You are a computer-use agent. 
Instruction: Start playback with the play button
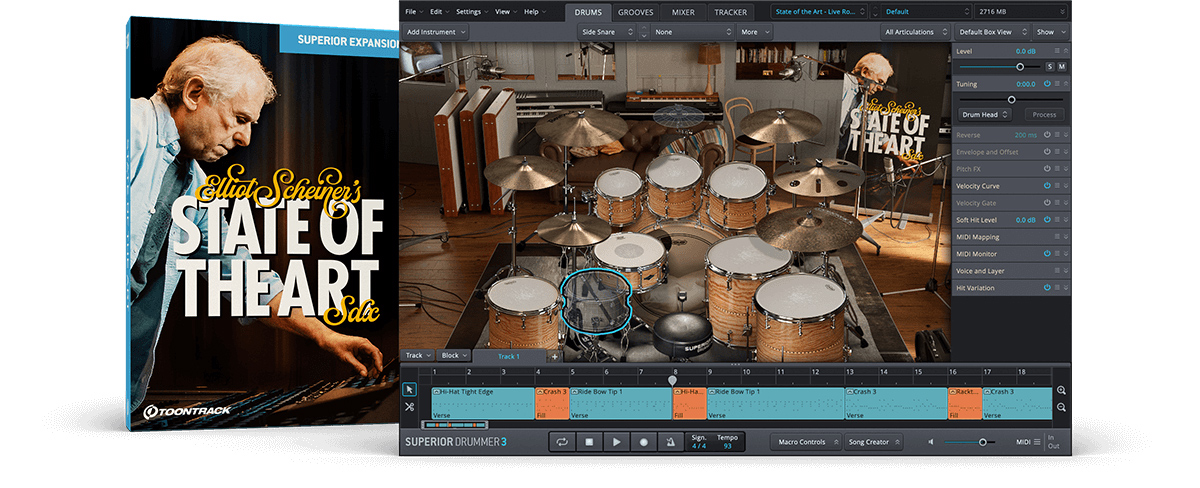(617, 441)
